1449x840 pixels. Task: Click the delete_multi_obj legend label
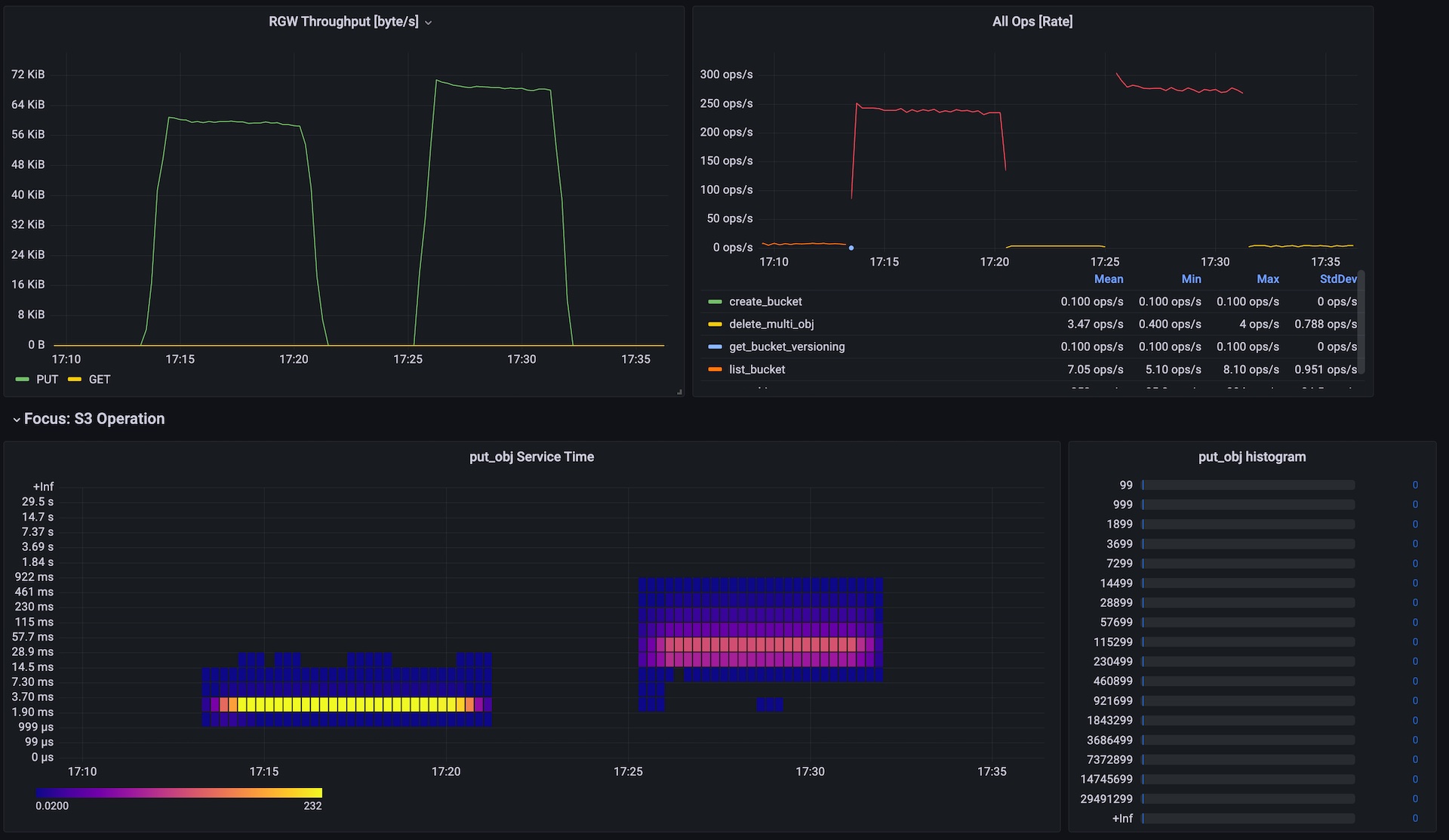click(771, 325)
